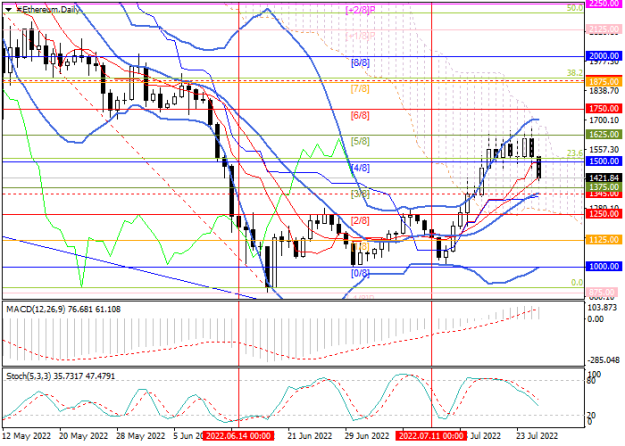Viewport: 625px width, 446px height.
Task: Click the [5/8] Murrey level label
Action: pos(360,141)
